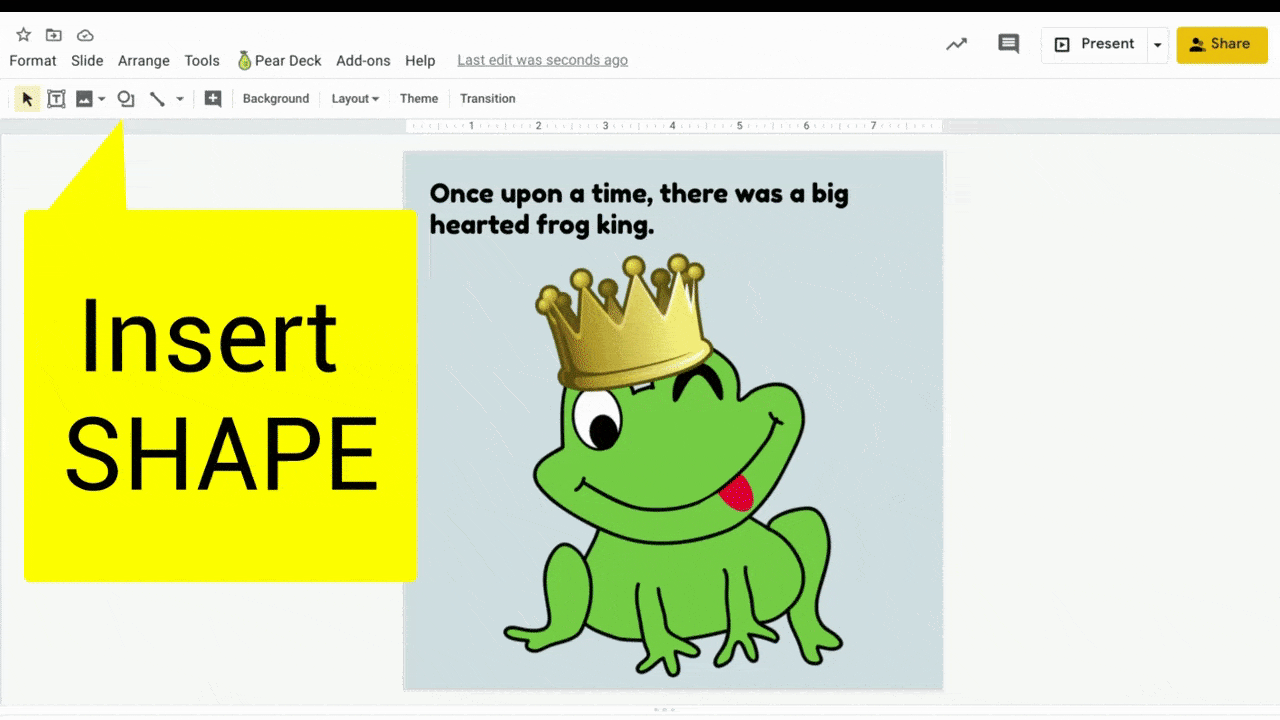
Task: Click the insert image icon
Action: point(84,99)
